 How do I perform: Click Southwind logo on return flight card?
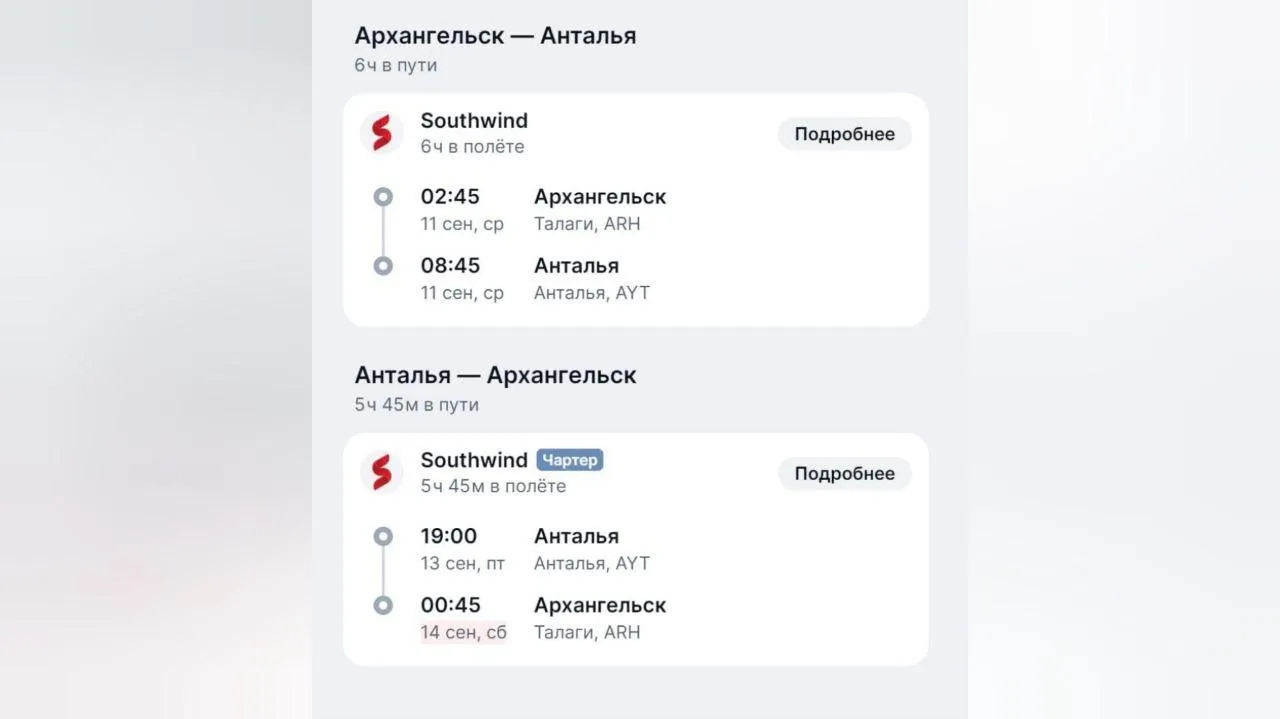pos(382,472)
